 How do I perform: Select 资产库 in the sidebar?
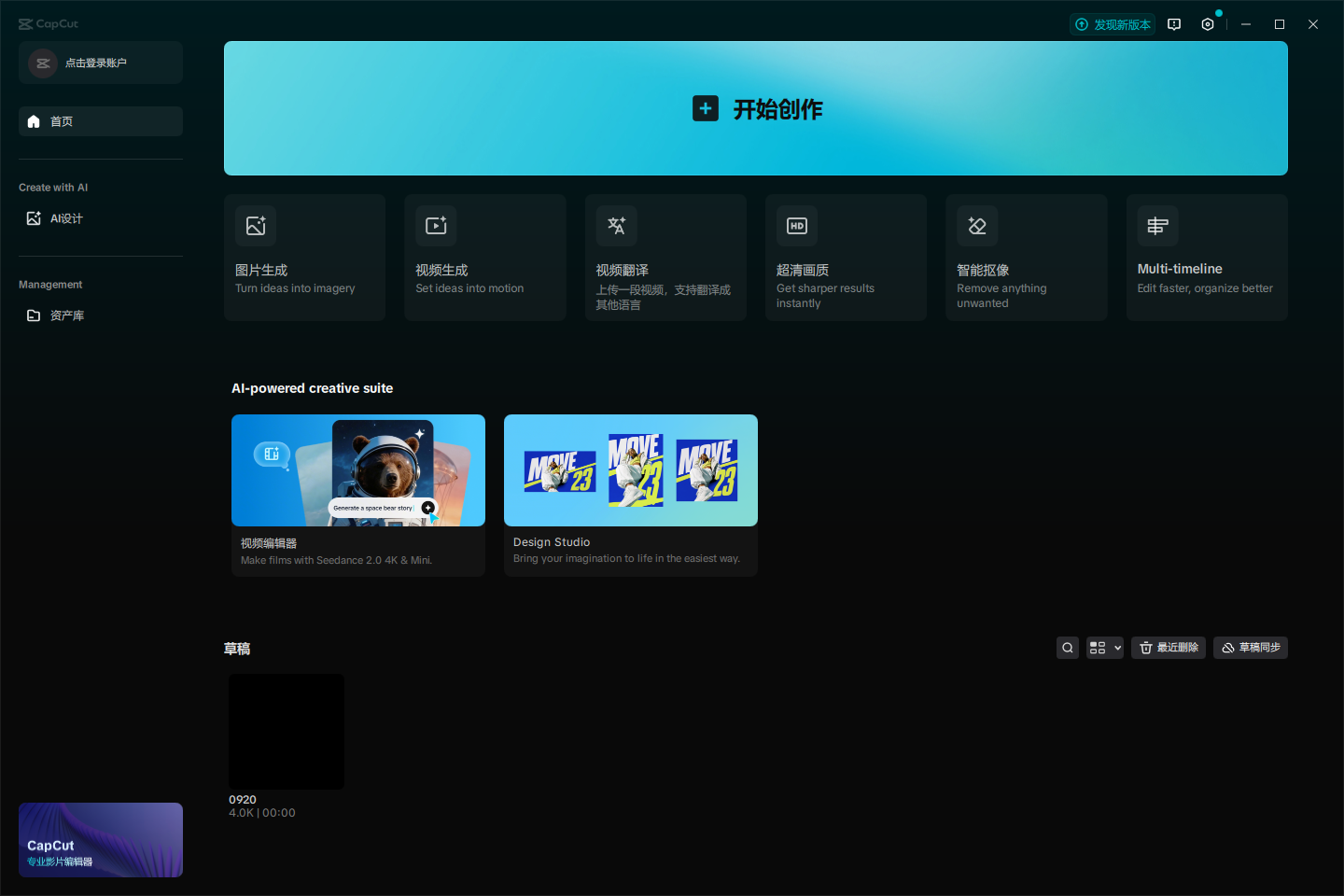point(101,315)
